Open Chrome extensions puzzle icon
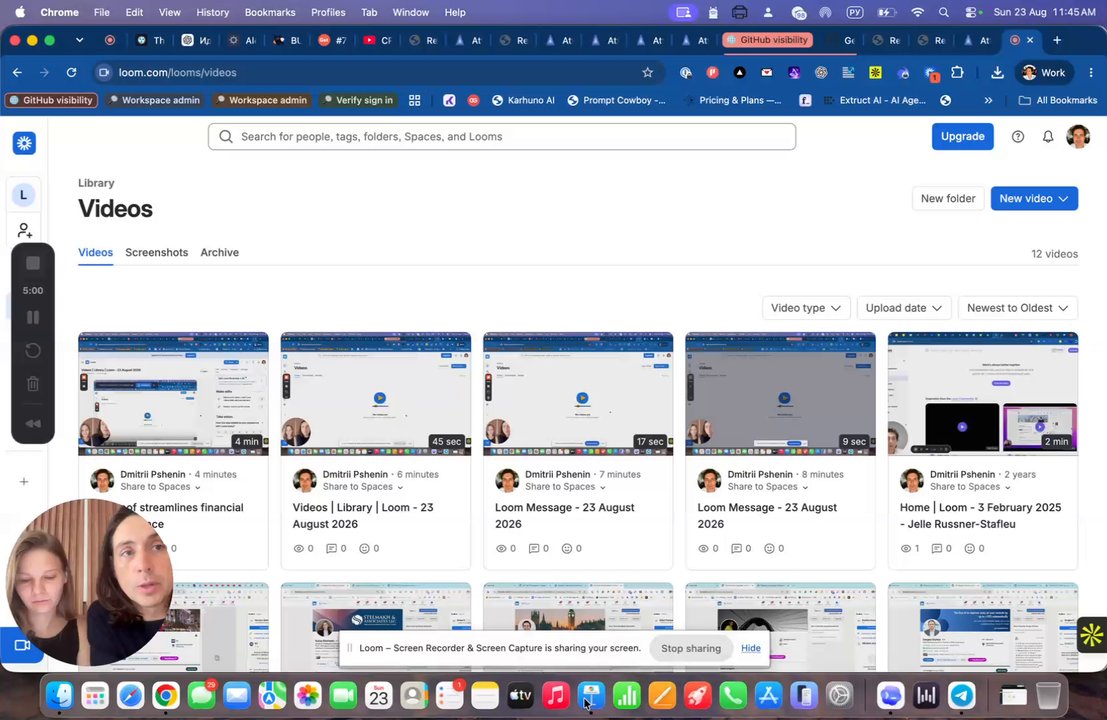 coord(957,72)
